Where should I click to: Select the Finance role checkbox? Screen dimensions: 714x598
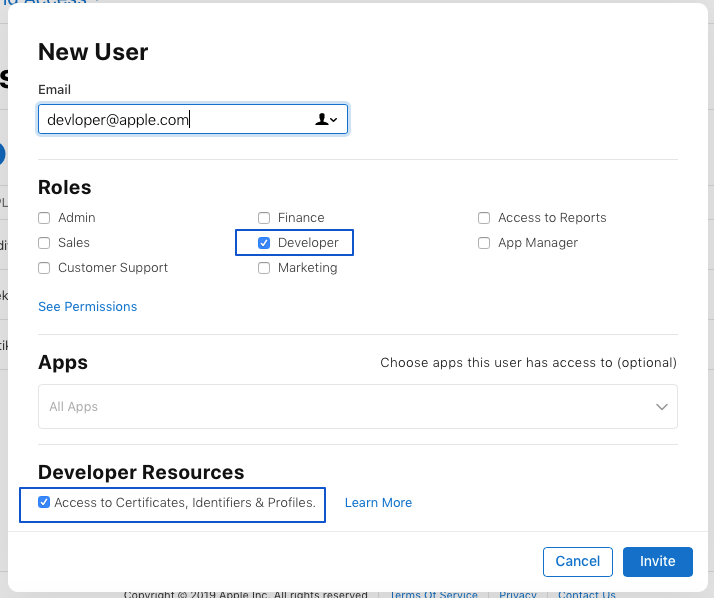click(x=264, y=218)
